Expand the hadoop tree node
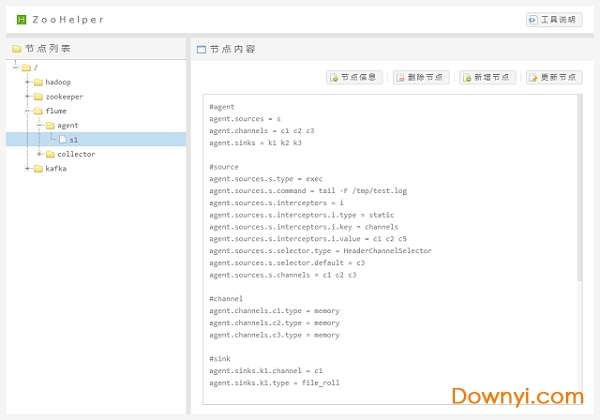Viewport: 600px width, 420px height. point(27,82)
